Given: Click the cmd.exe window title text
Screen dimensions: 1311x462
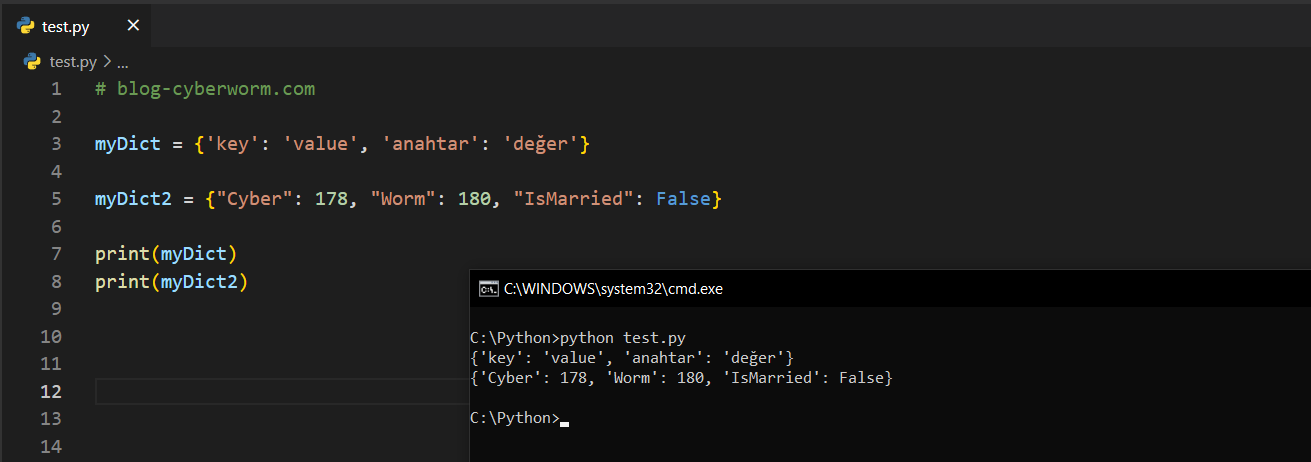Looking at the screenshot, I should (613, 289).
